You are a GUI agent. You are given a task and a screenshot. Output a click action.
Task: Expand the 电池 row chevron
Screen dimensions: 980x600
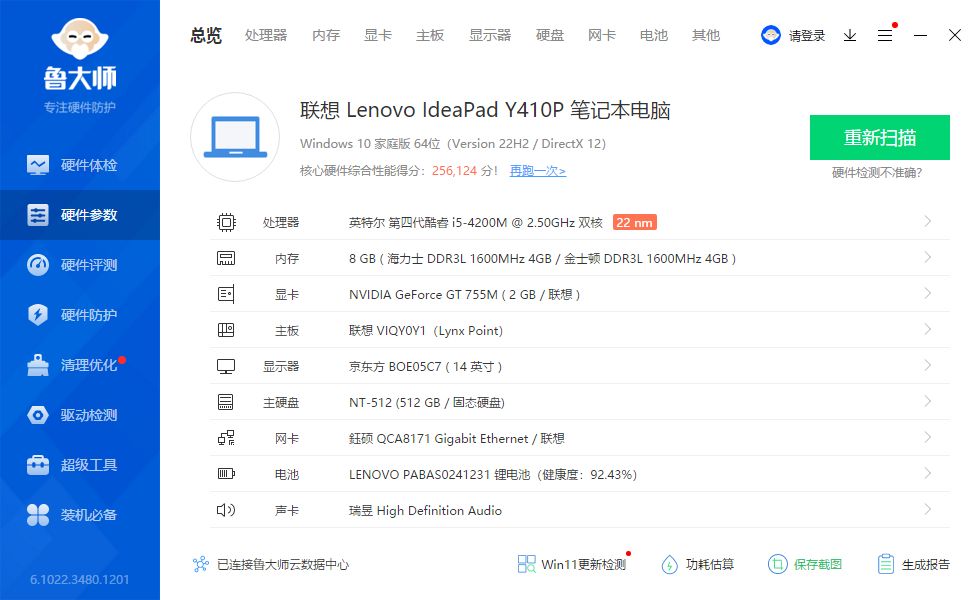click(x=928, y=473)
